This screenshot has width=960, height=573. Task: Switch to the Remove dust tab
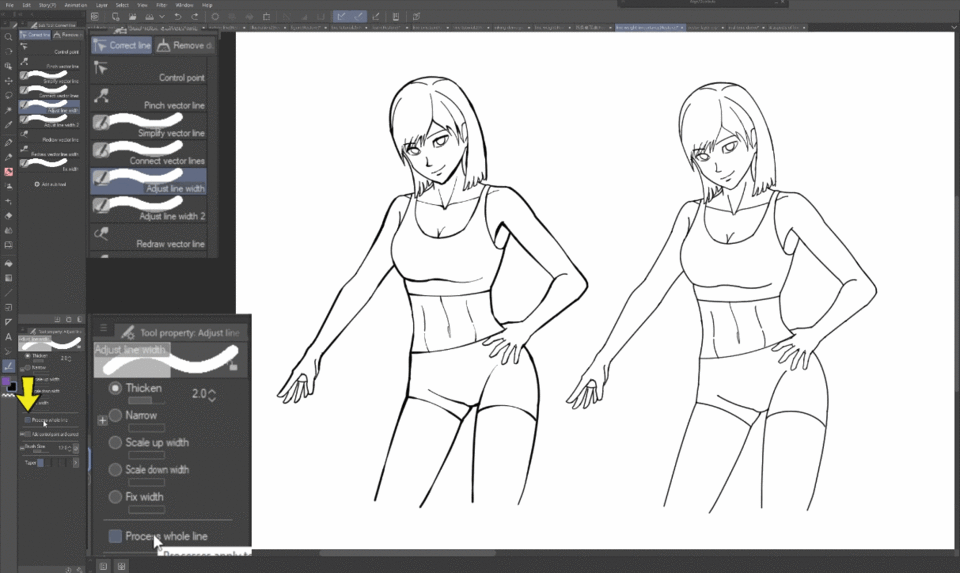tap(184, 45)
